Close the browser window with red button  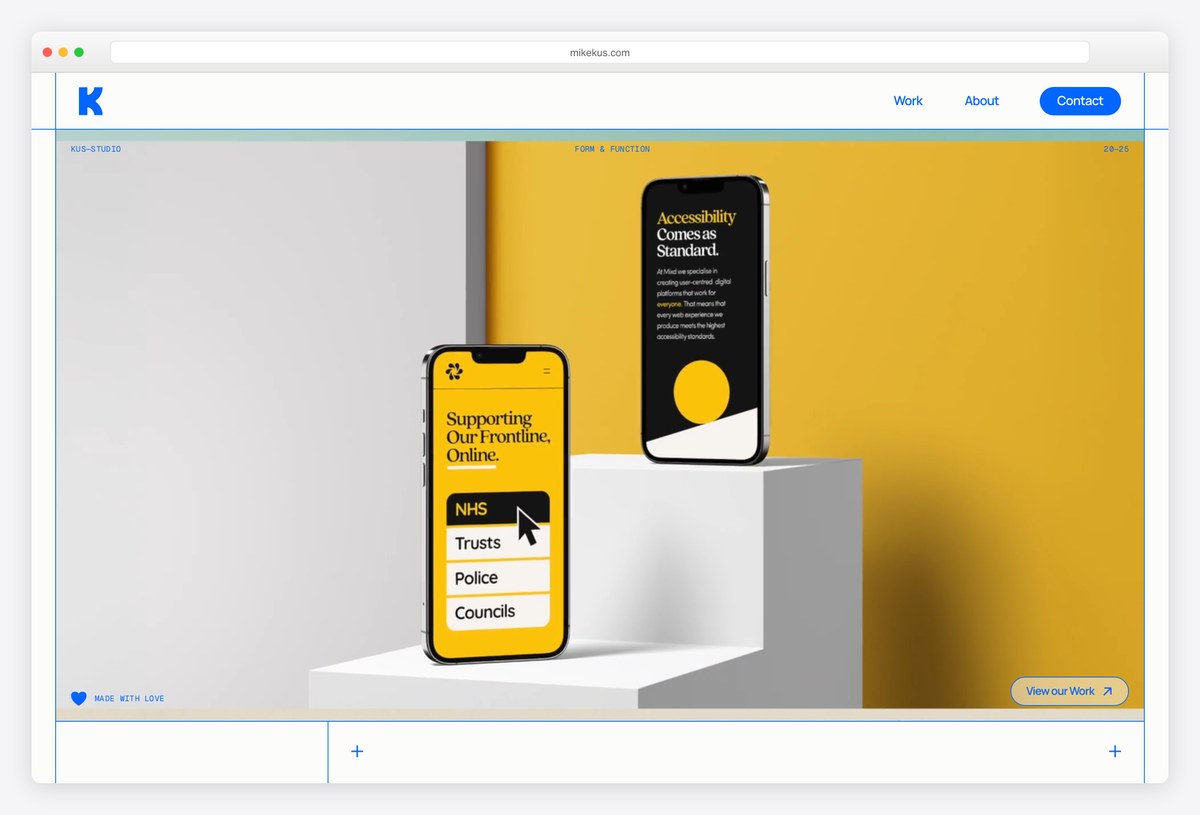point(47,52)
